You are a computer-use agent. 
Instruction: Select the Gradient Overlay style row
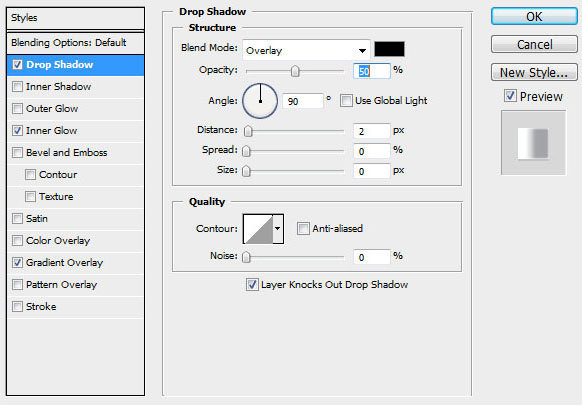[75, 263]
